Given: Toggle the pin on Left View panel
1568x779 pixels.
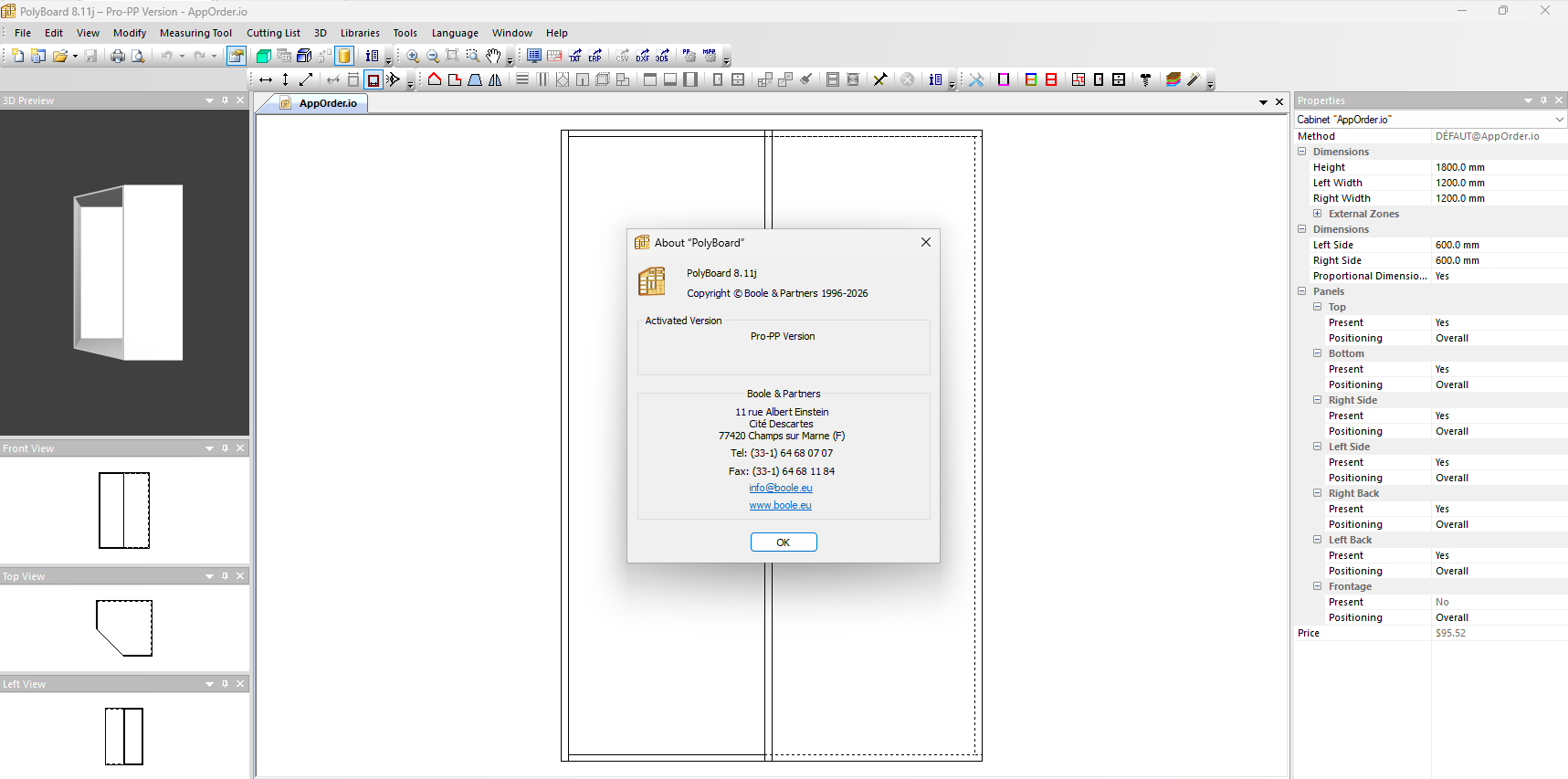Looking at the screenshot, I should (x=225, y=684).
